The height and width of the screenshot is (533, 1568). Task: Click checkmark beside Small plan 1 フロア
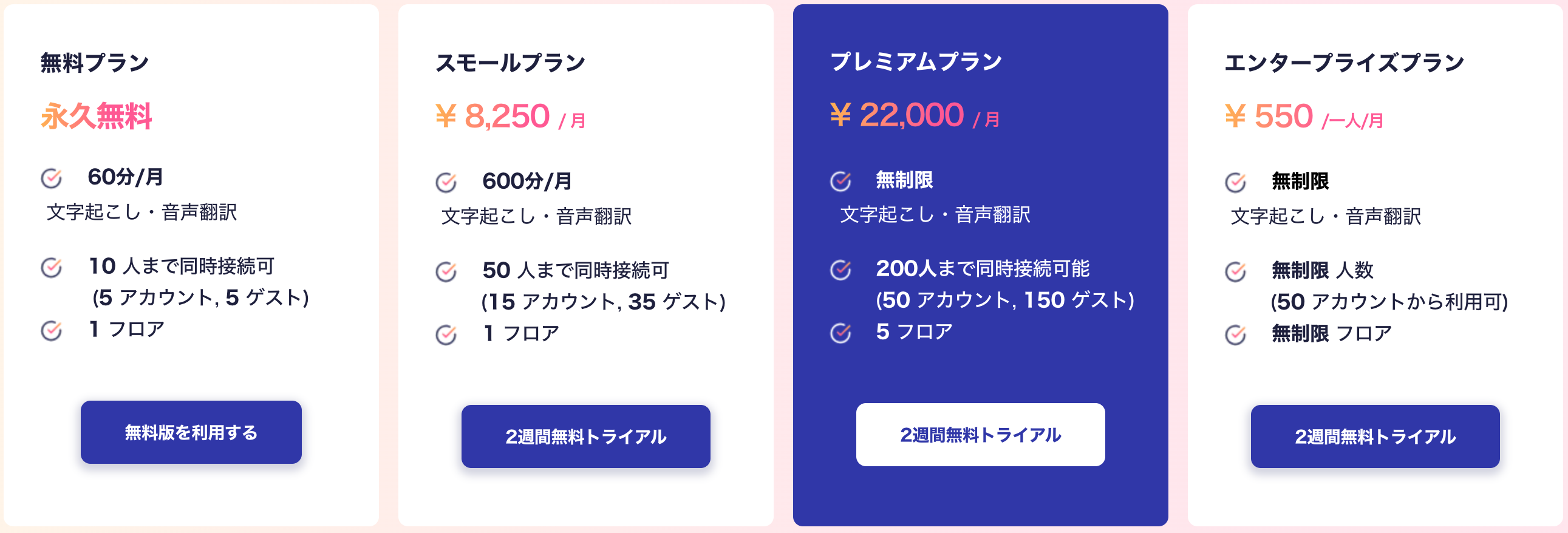click(446, 334)
